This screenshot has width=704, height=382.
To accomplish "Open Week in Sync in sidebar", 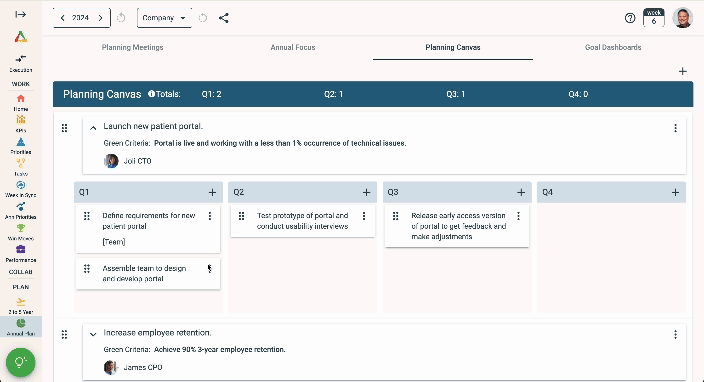I will pyautogui.click(x=21, y=189).
